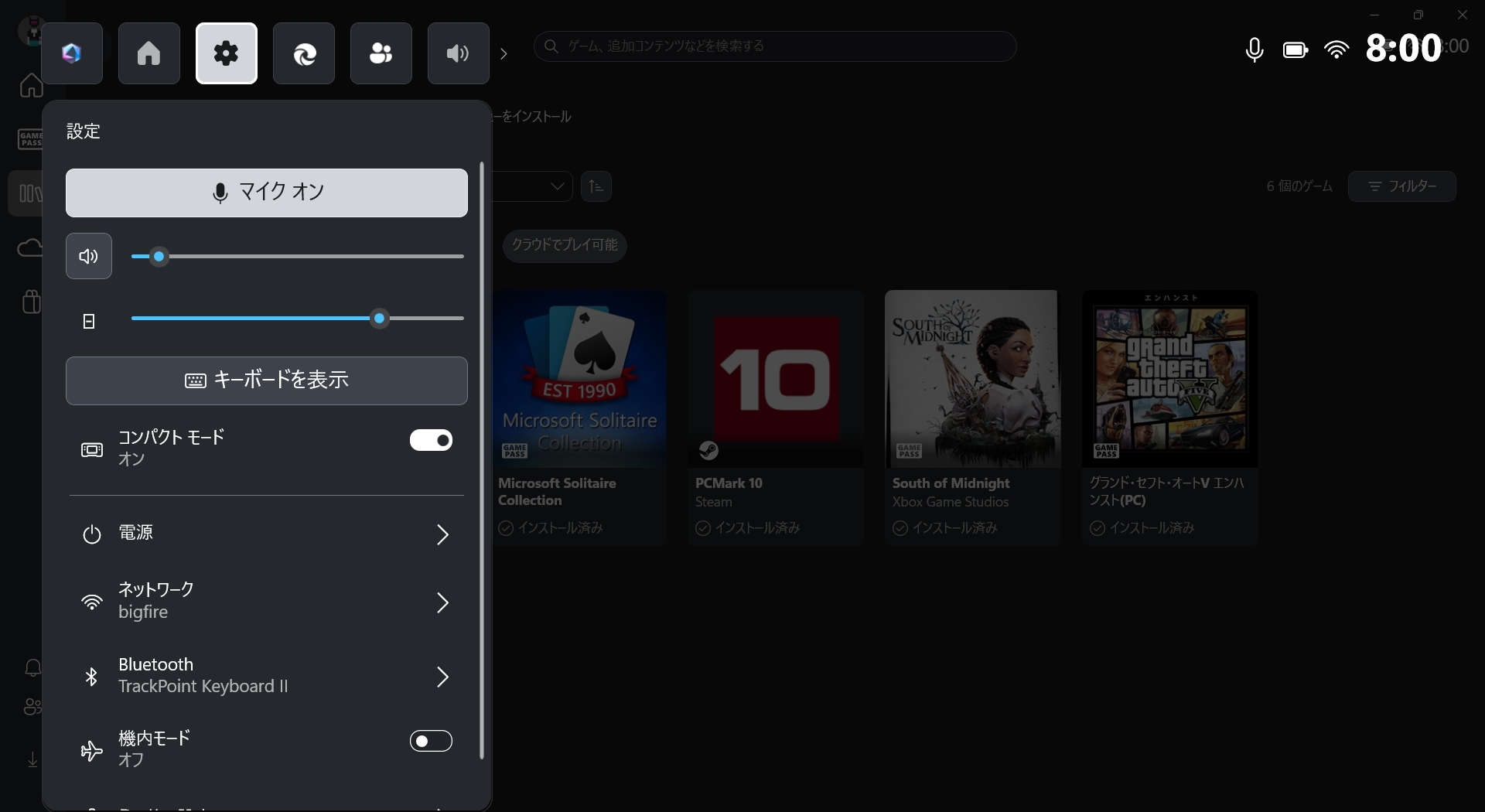Open the Grand Theft Auto V thumbnail
Screen dimensions: 1485x812
[1170, 379]
